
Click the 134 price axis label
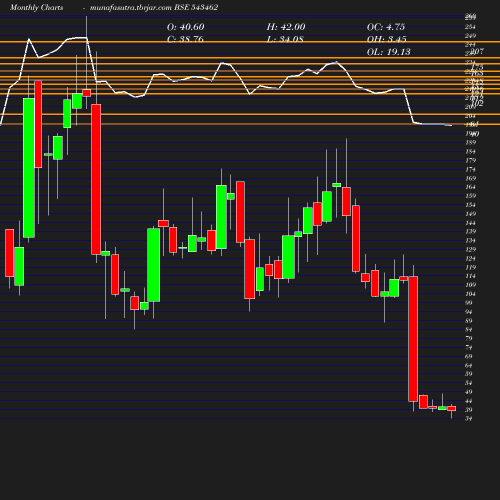coord(470,240)
